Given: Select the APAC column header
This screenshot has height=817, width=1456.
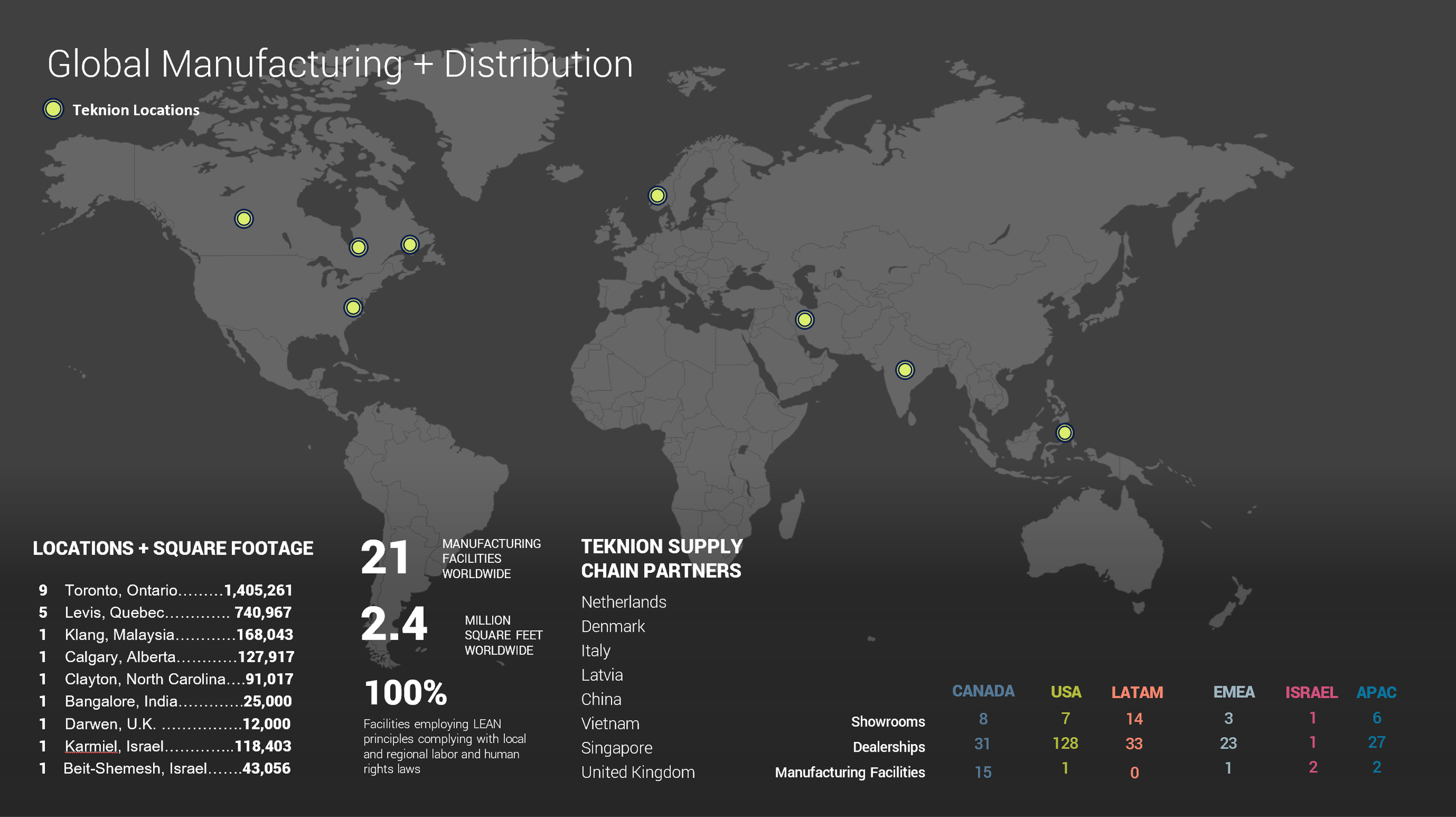Looking at the screenshot, I should click(1376, 692).
